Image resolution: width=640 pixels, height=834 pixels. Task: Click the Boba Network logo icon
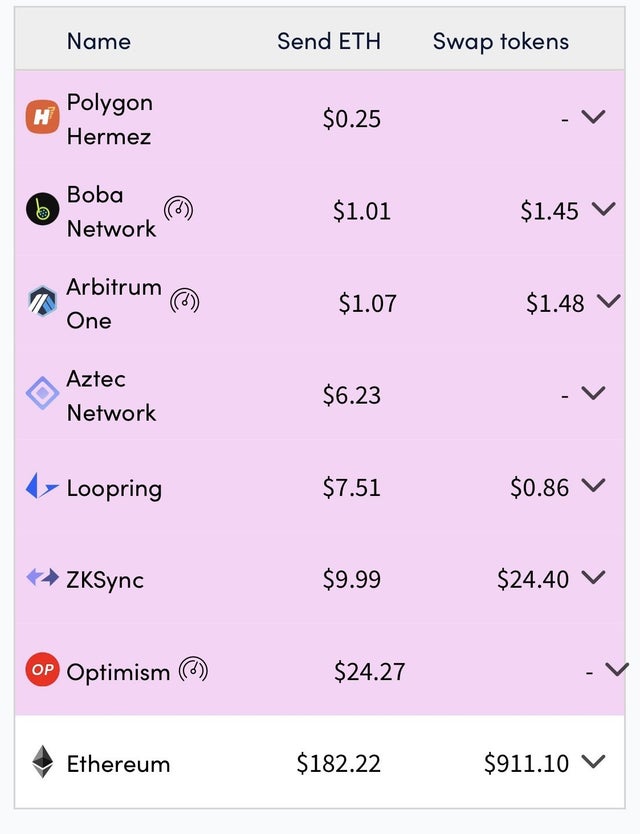[x=43, y=209]
